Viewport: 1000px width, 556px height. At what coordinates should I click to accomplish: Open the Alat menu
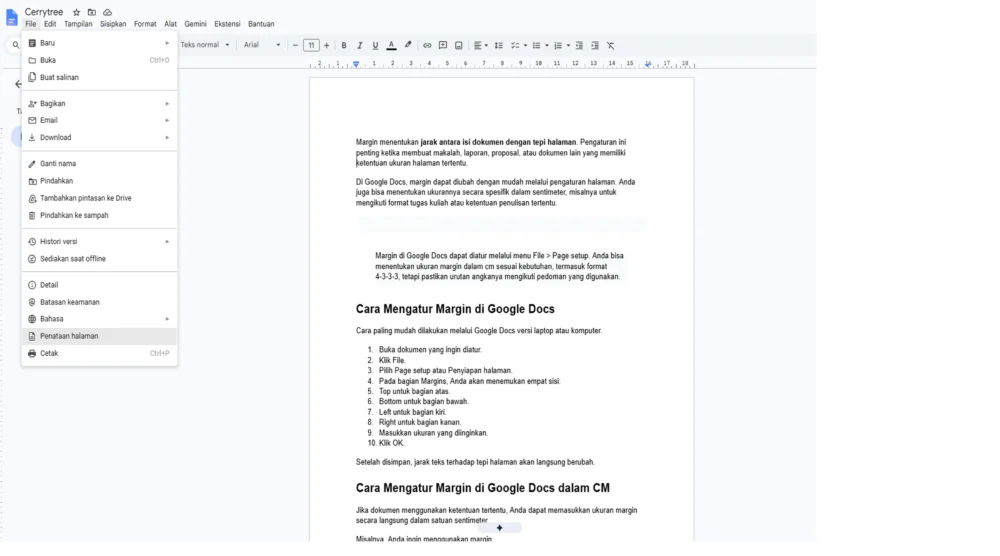[170, 24]
